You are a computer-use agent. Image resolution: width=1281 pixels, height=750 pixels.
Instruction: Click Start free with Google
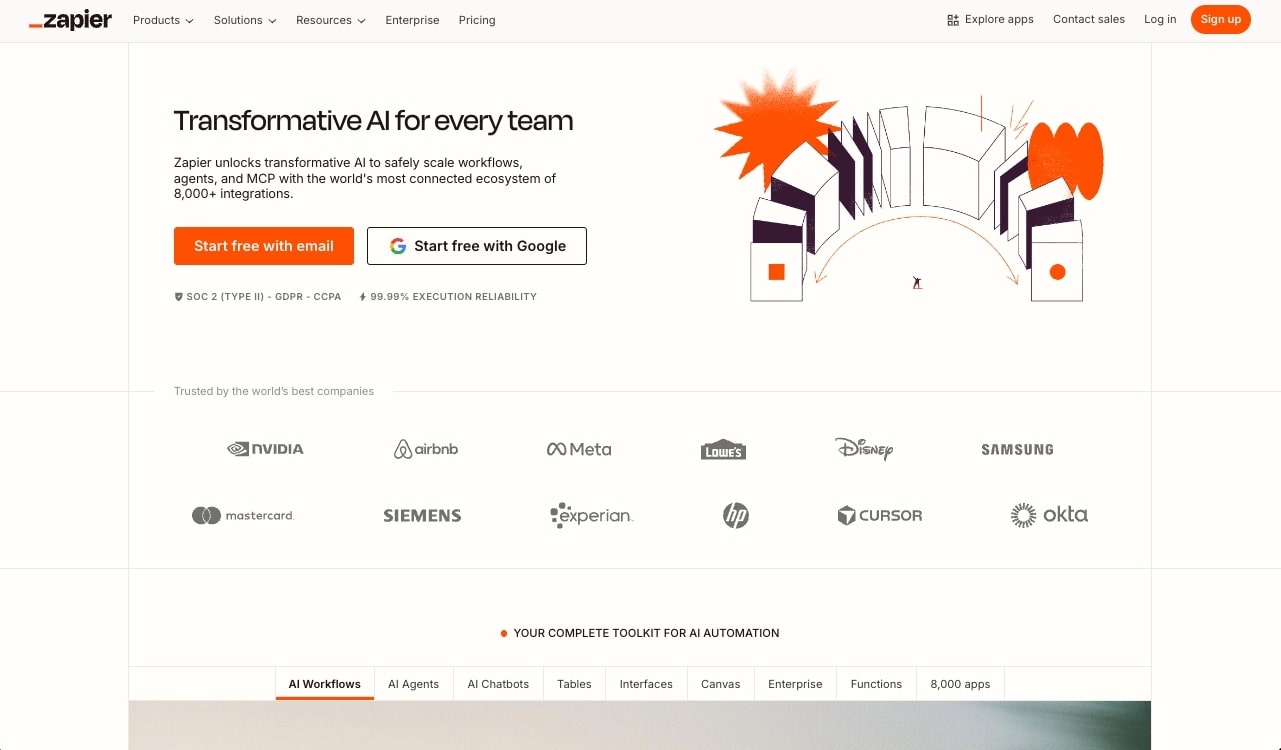coord(477,246)
